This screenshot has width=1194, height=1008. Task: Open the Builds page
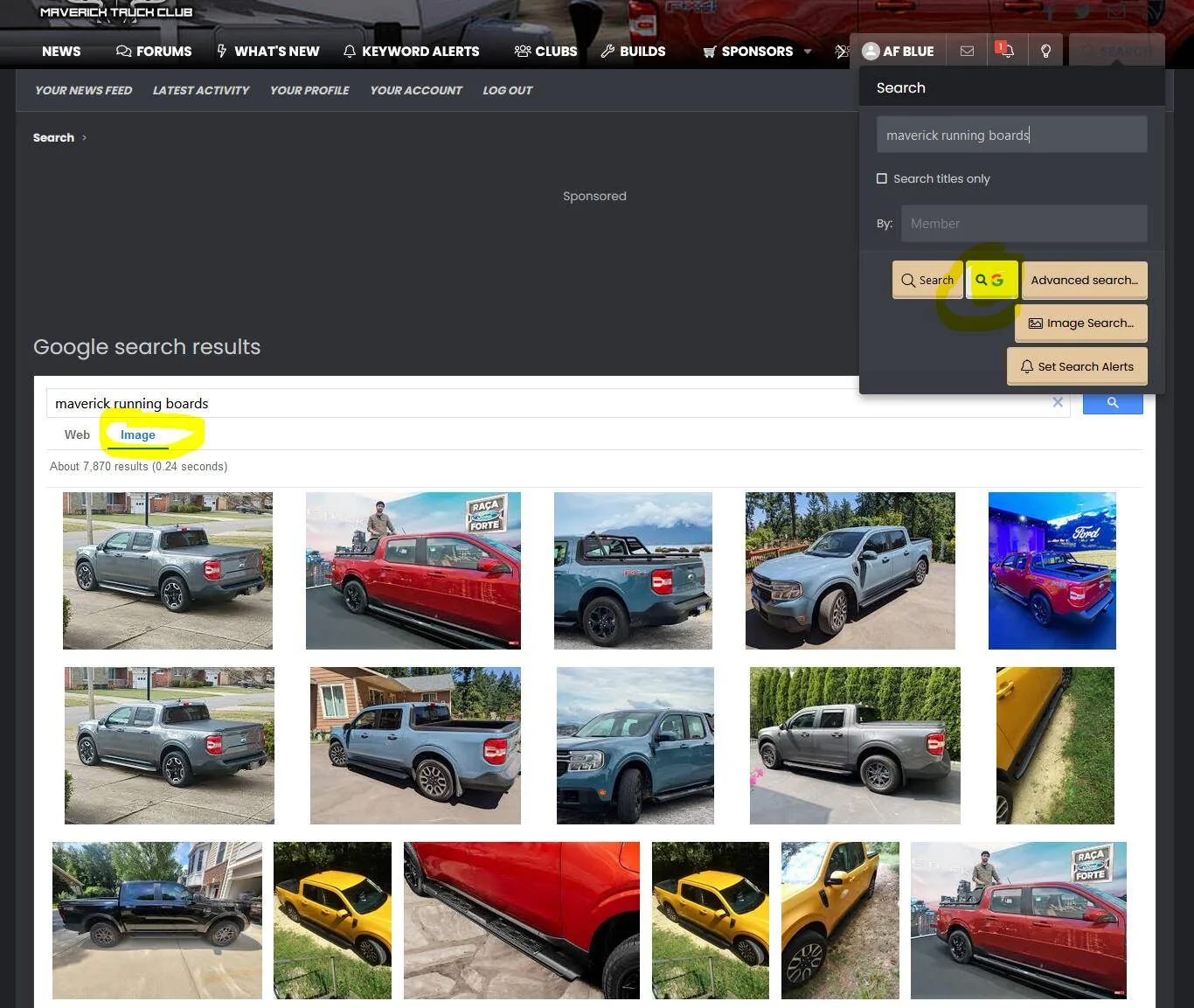633,52
